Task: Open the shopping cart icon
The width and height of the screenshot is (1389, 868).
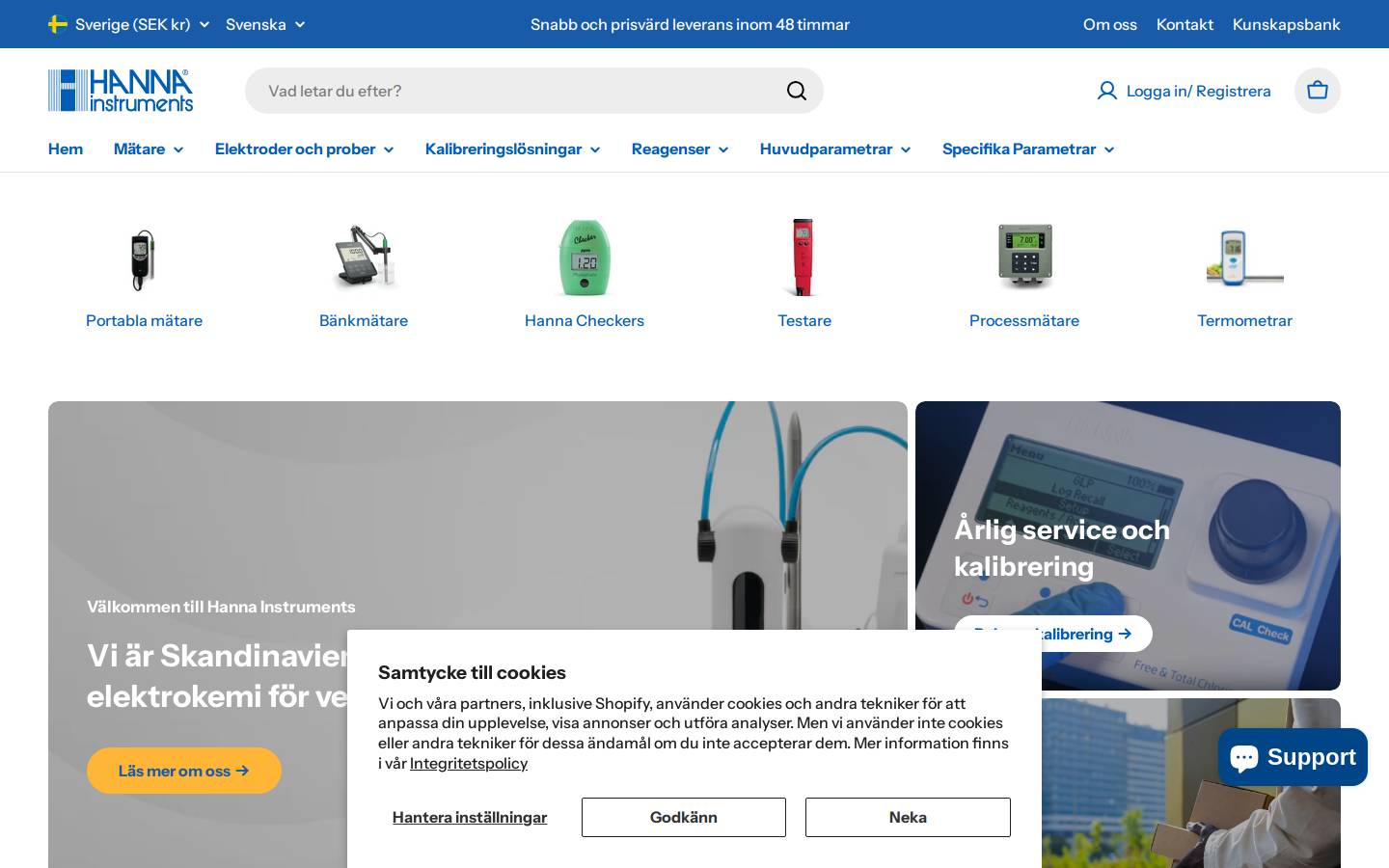Action: (1318, 91)
